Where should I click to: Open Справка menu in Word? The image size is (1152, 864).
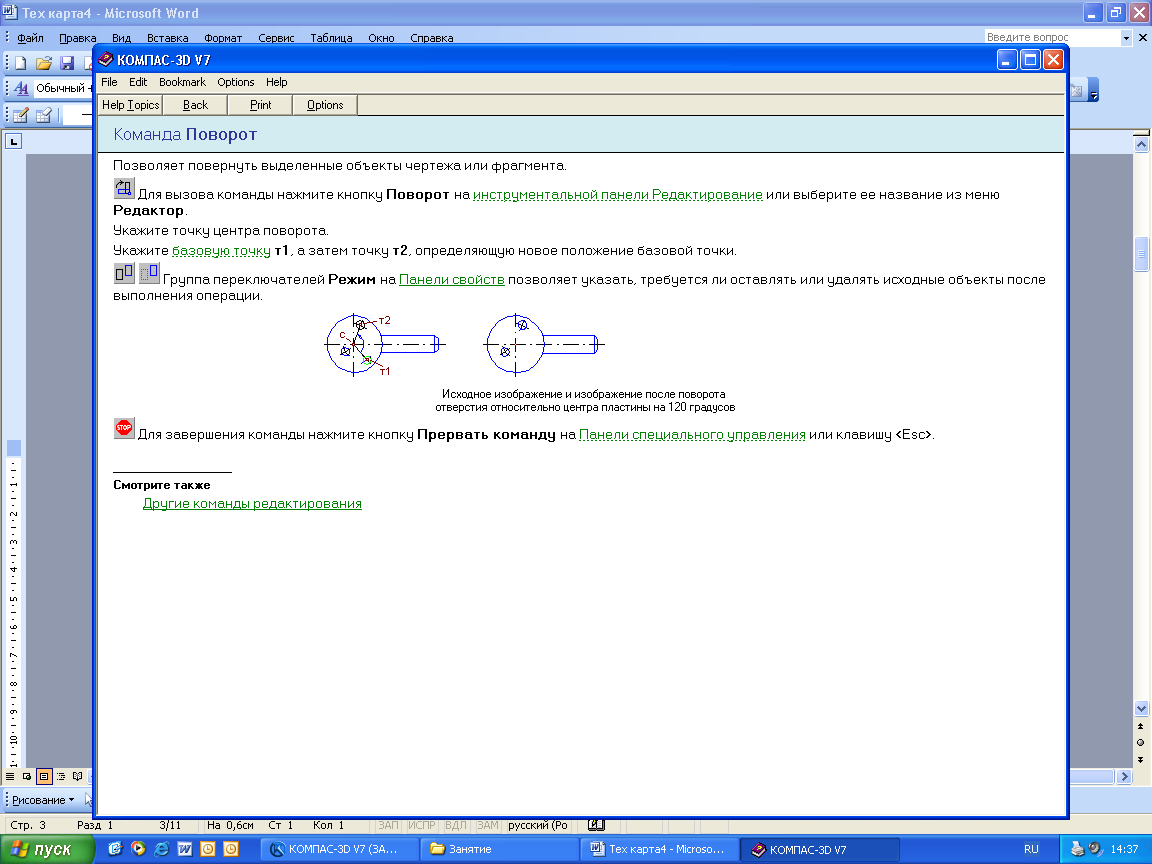(x=431, y=38)
